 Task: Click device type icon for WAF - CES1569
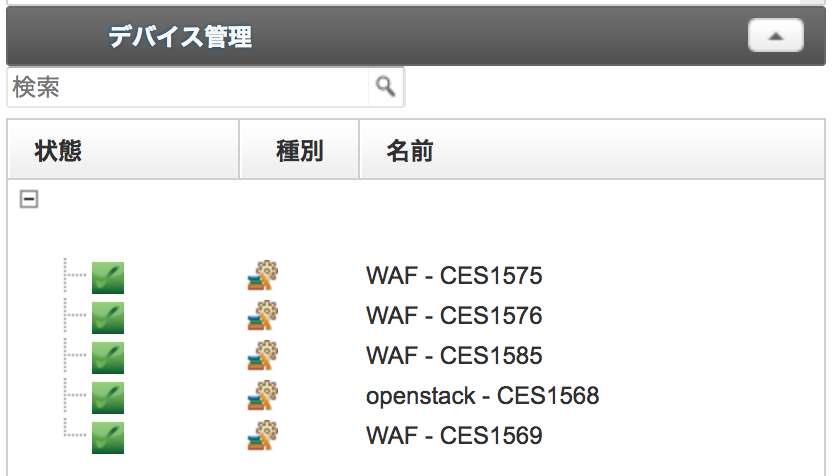[263, 435]
